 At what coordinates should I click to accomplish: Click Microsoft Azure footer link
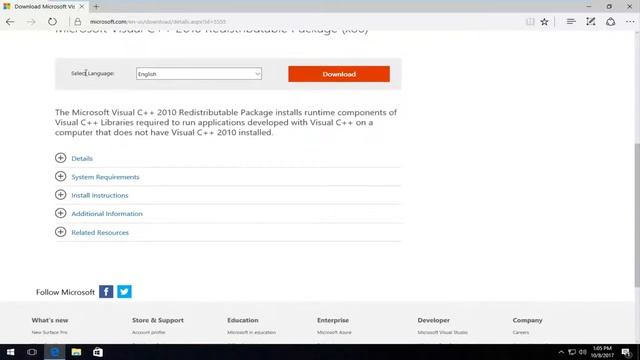click(x=334, y=332)
